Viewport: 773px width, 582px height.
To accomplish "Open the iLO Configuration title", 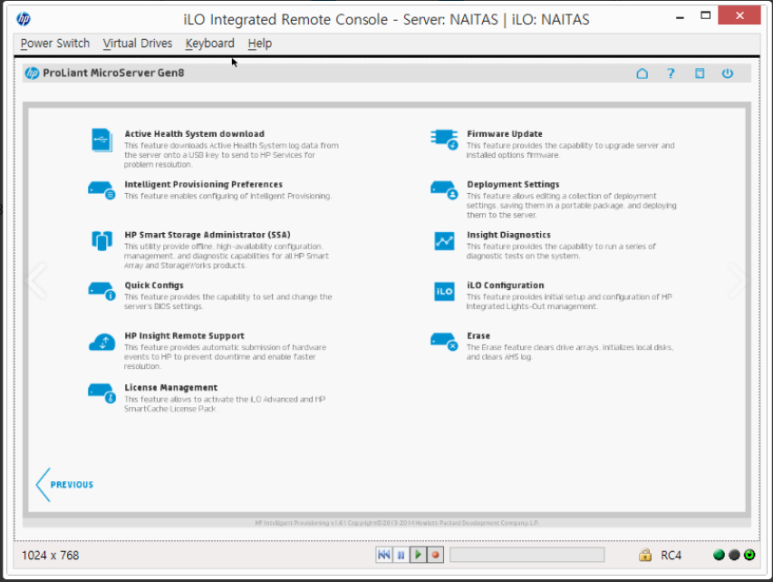I will click(x=505, y=285).
